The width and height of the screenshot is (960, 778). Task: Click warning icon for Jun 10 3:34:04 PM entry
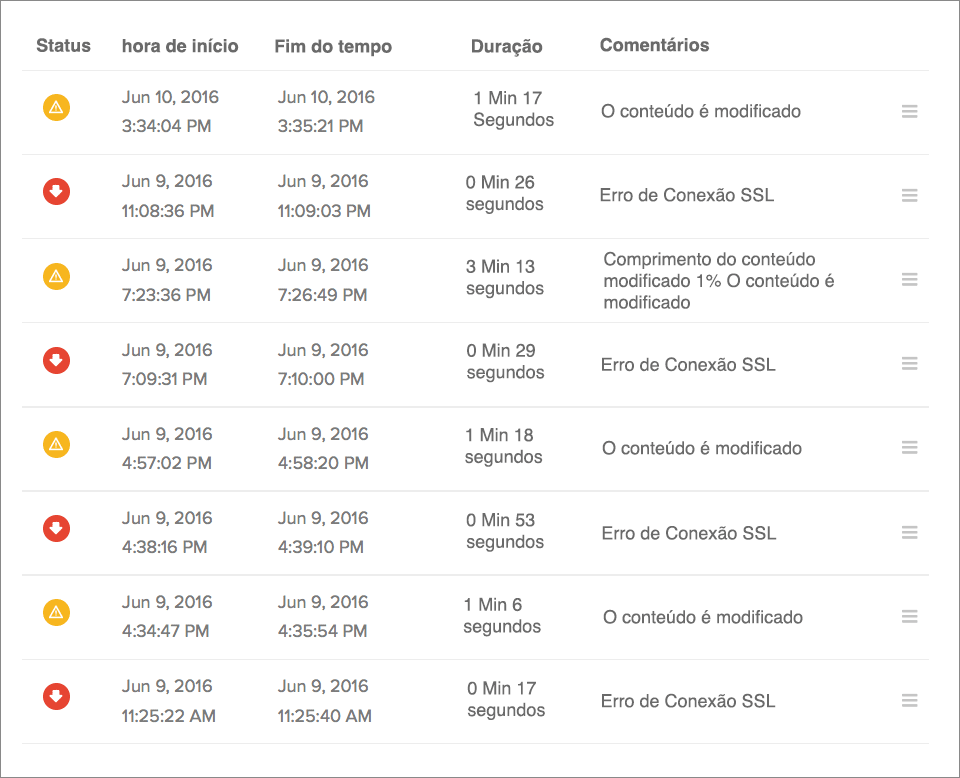(x=56, y=107)
